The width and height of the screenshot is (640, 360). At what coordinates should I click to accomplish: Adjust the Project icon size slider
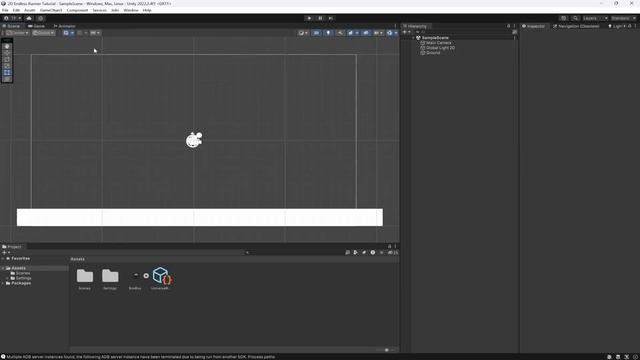tap(387, 350)
